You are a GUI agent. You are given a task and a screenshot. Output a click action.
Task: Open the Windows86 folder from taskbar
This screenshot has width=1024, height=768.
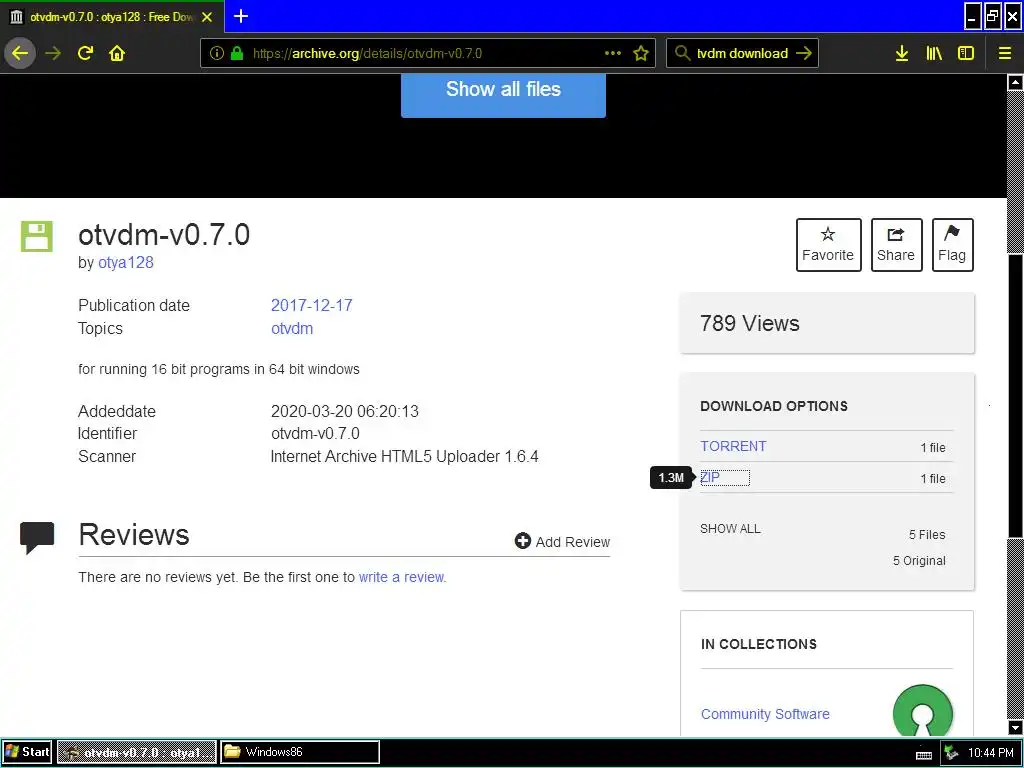(x=300, y=752)
